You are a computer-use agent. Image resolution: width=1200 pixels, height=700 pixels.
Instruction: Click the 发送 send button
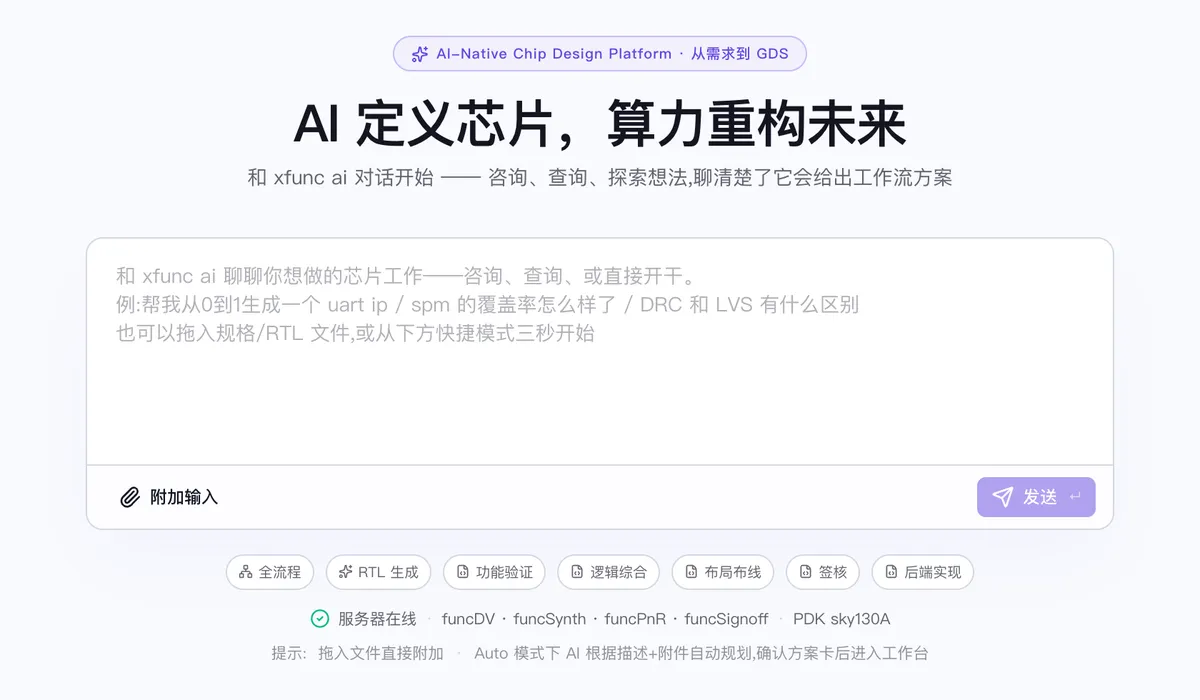(1036, 497)
